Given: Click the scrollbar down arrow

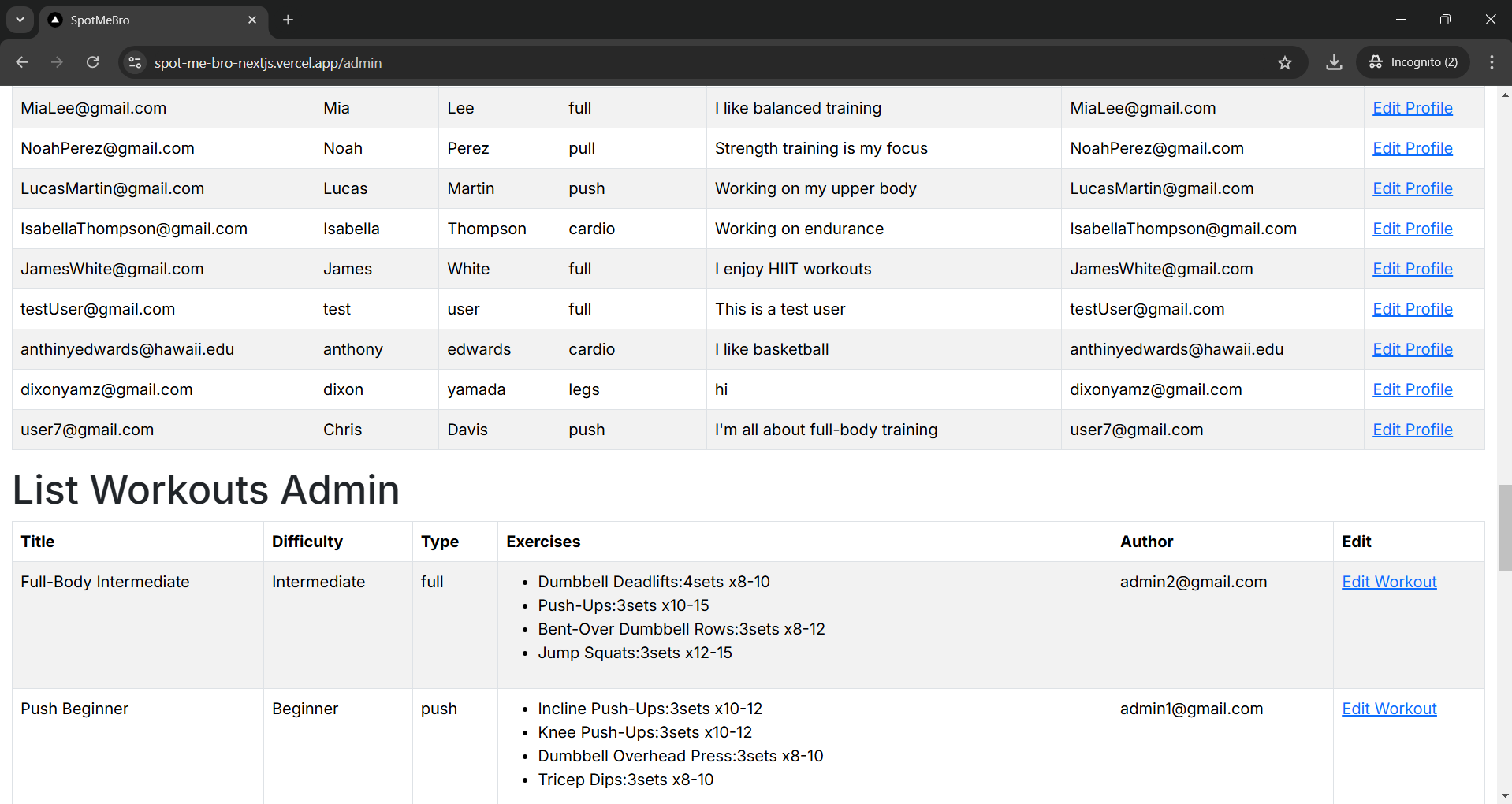Looking at the screenshot, I should (x=1504, y=796).
